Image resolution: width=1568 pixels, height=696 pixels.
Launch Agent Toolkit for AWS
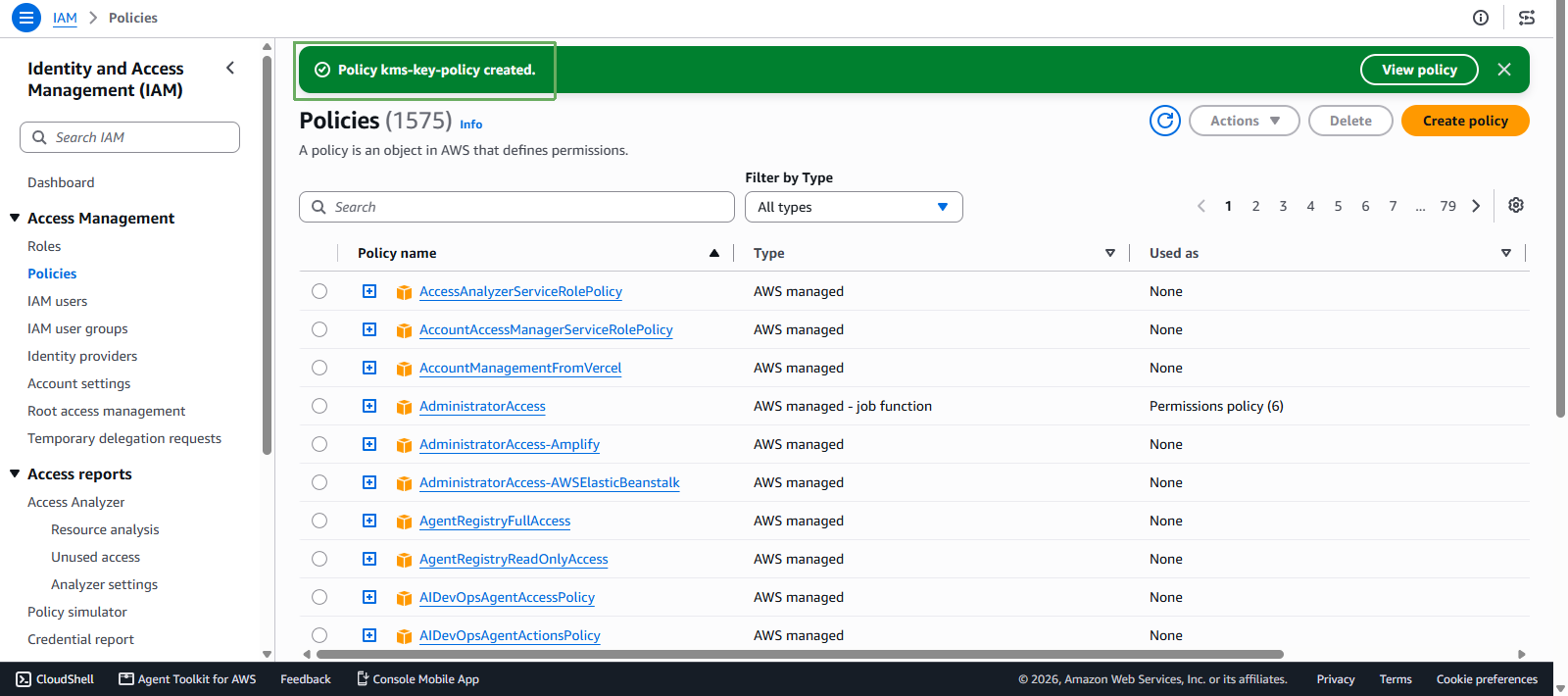[187, 678]
